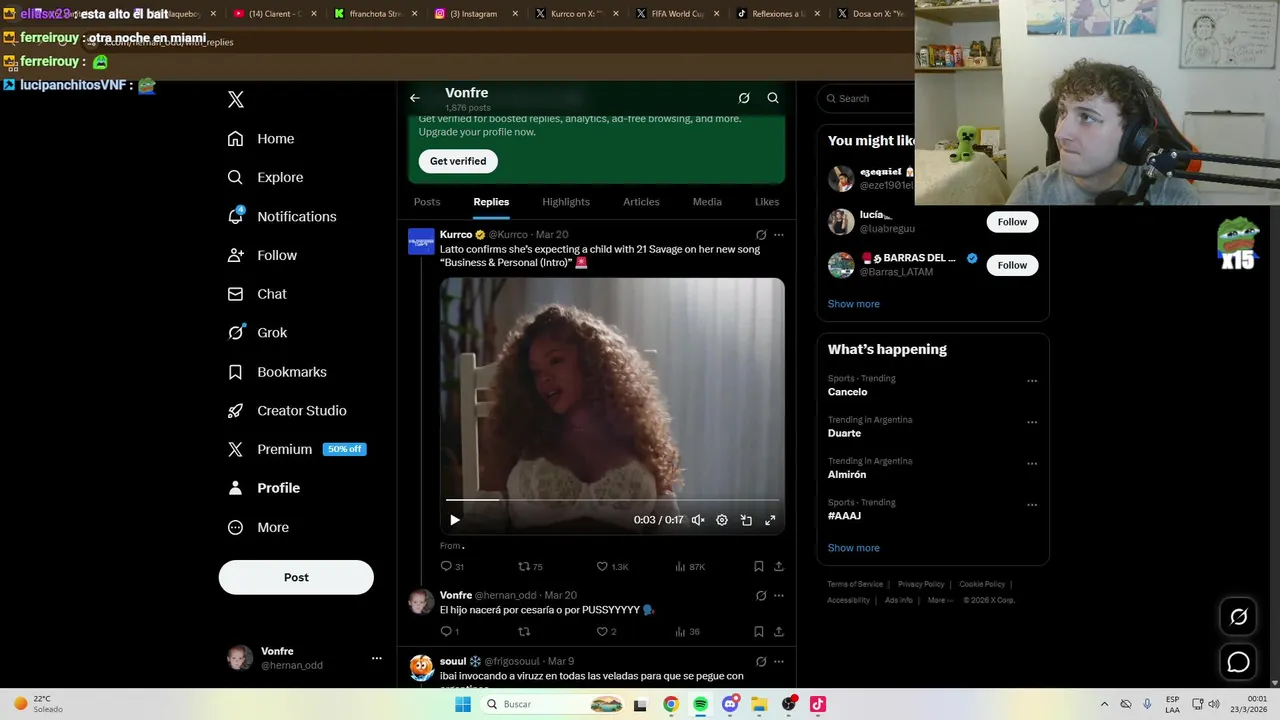Bookmark Kurrco's post
The height and width of the screenshot is (720, 1280).
click(x=759, y=566)
